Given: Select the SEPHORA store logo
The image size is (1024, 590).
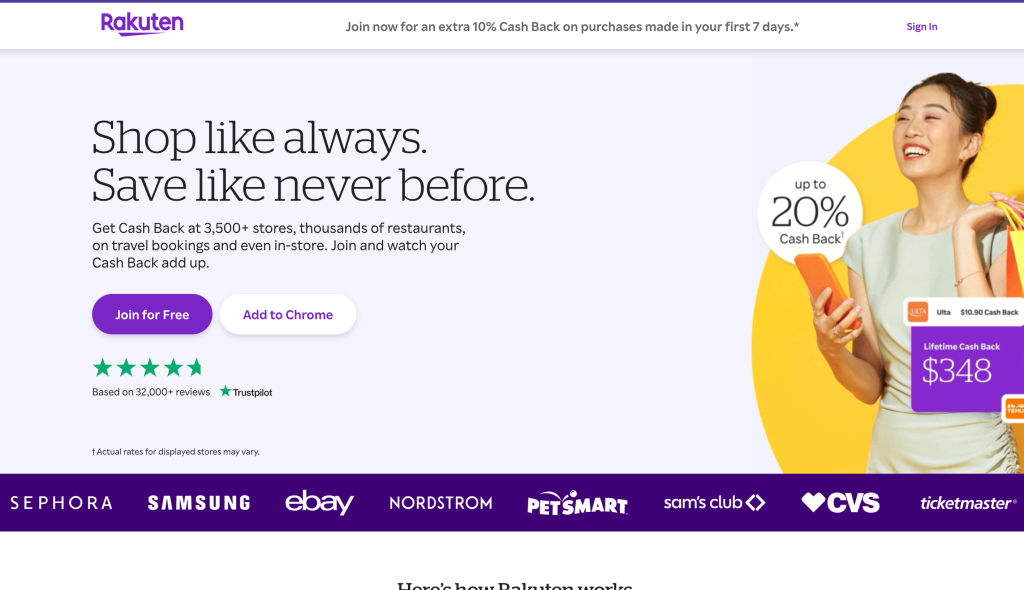Looking at the screenshot, I should point(60,503).
